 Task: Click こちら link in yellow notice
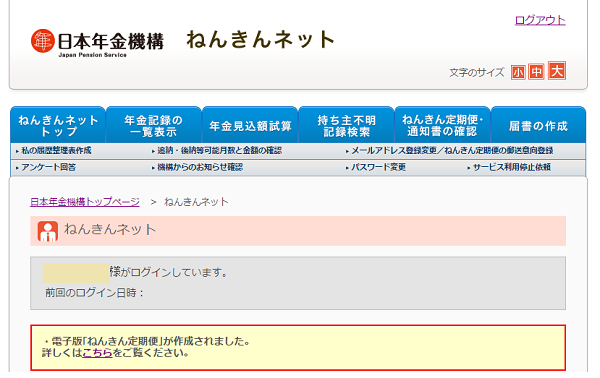pyautogui.click(x=97, y=353)
